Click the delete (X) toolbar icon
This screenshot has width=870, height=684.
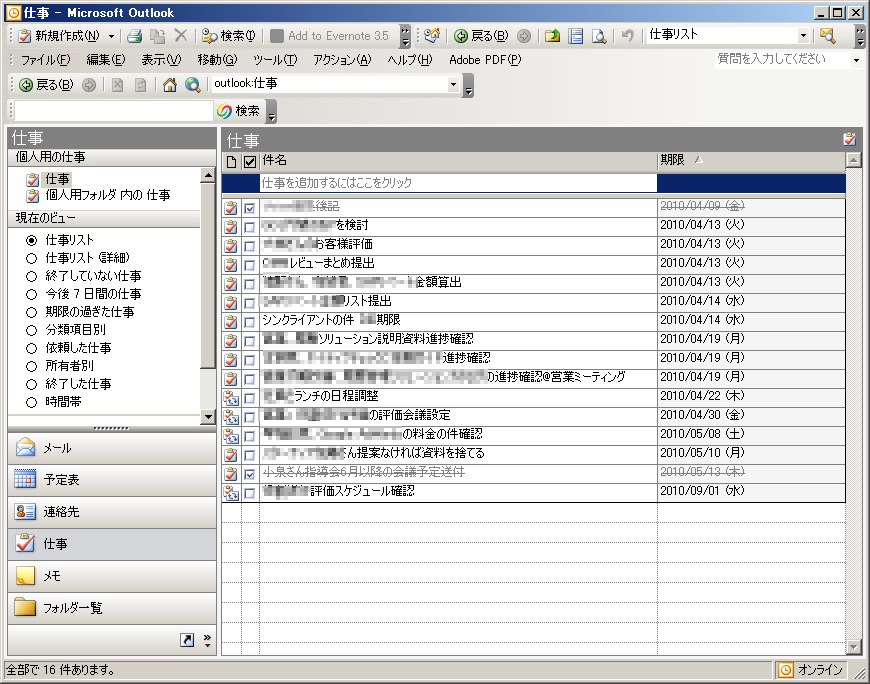pyautogui.click(x=180, y=36)
